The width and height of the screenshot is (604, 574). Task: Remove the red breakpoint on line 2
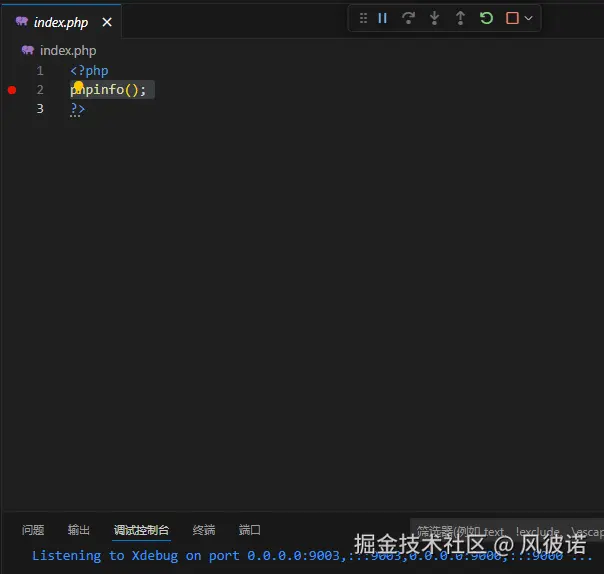[x=12, y=90]
